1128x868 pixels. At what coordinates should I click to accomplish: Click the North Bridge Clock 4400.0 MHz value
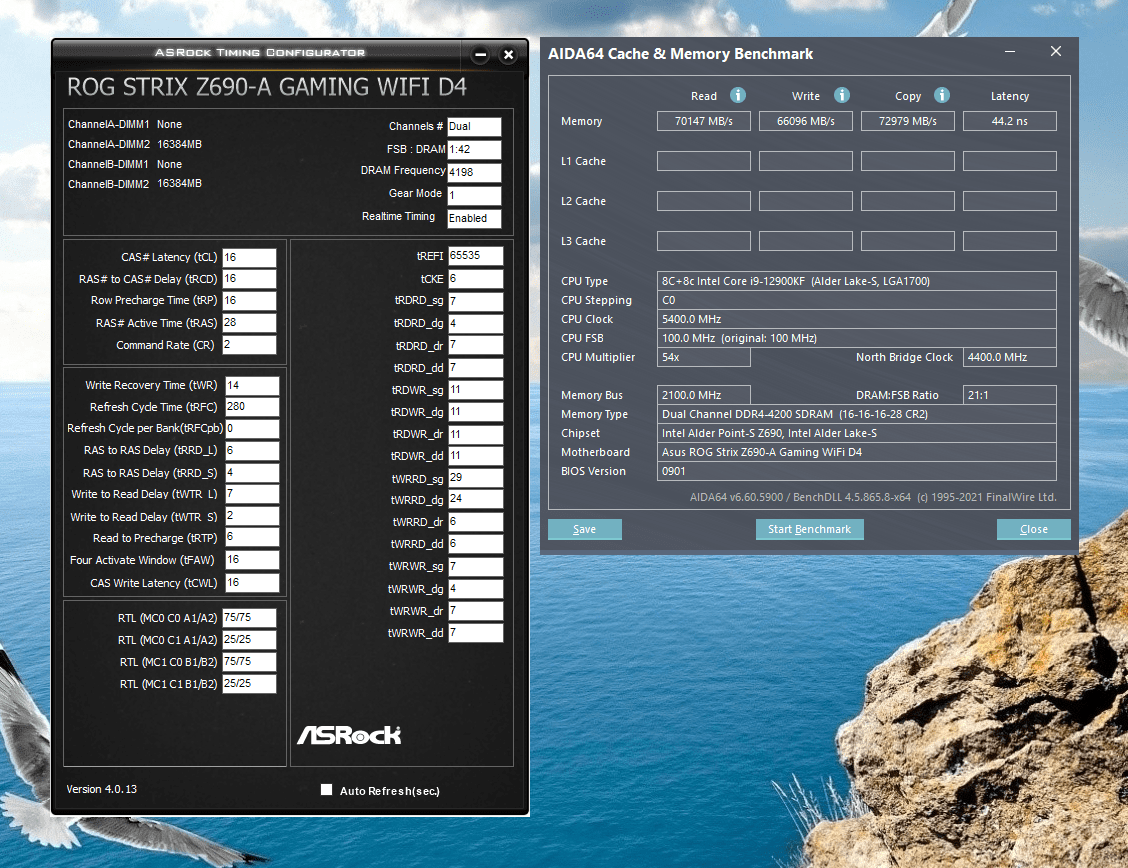1010,357
